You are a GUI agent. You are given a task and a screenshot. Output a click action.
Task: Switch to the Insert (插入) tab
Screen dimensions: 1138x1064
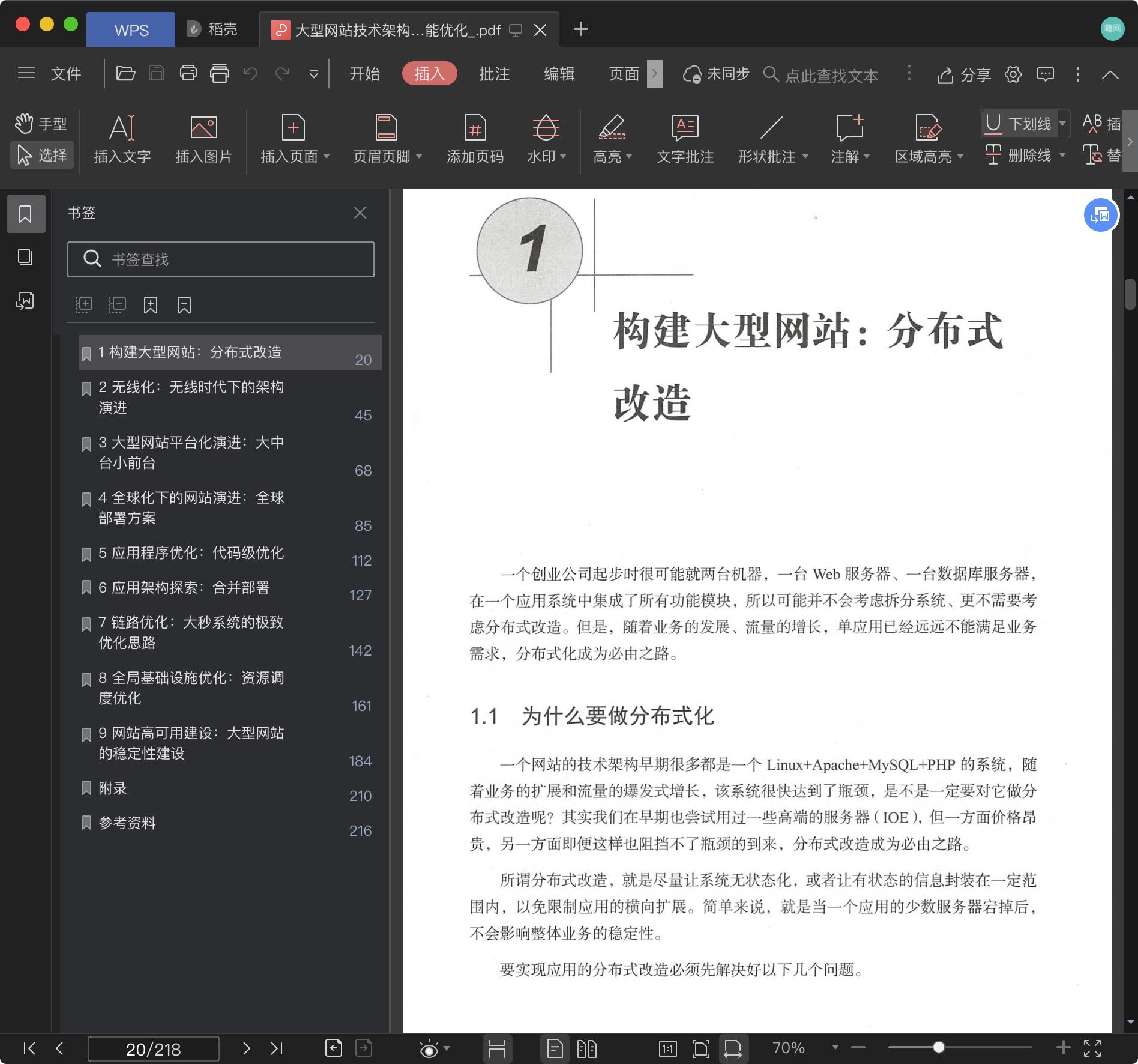(429, 74)
